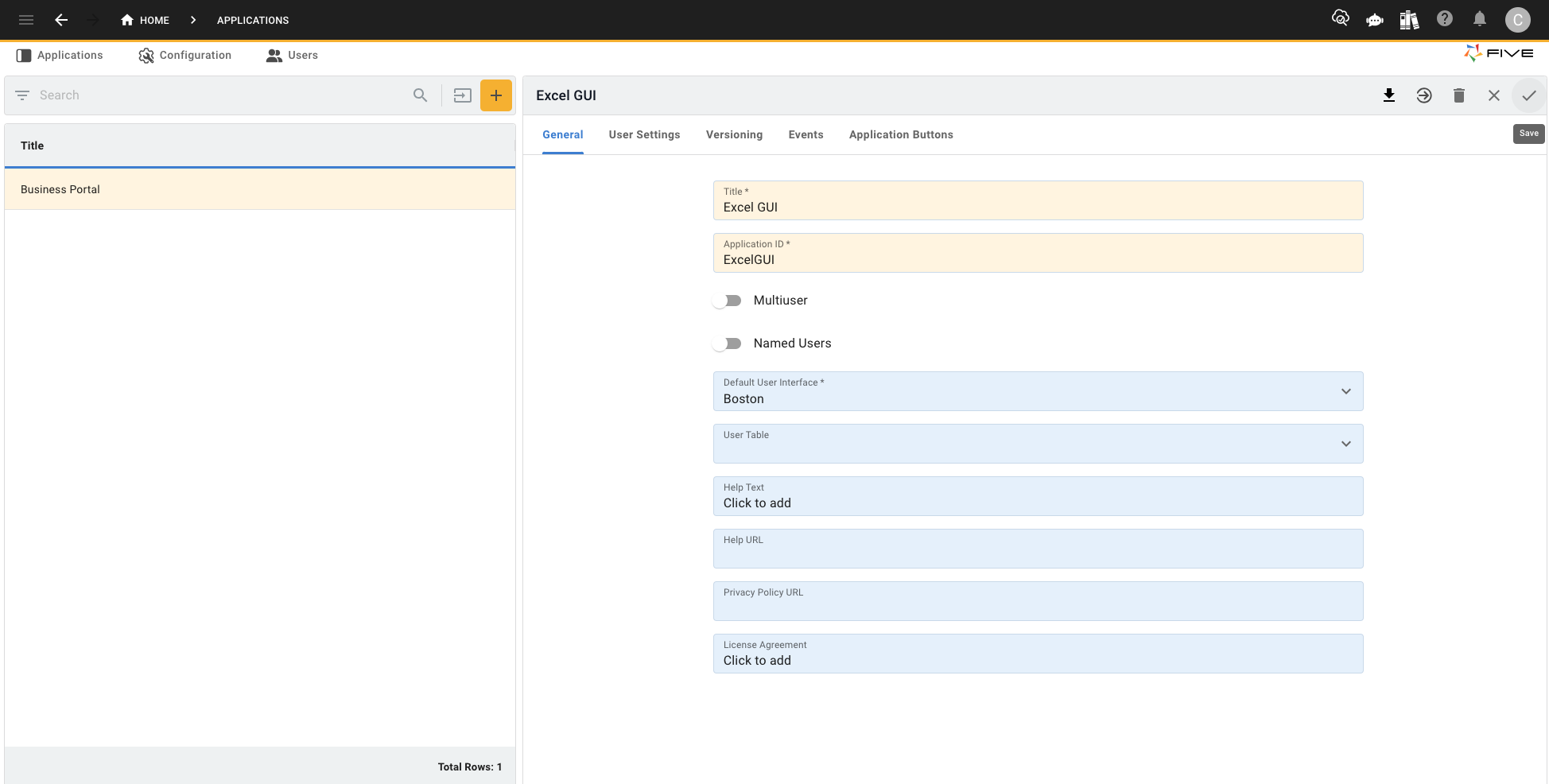
Task: Open the Default User Interface dropdown
Action: click(x=1345, y=391)
